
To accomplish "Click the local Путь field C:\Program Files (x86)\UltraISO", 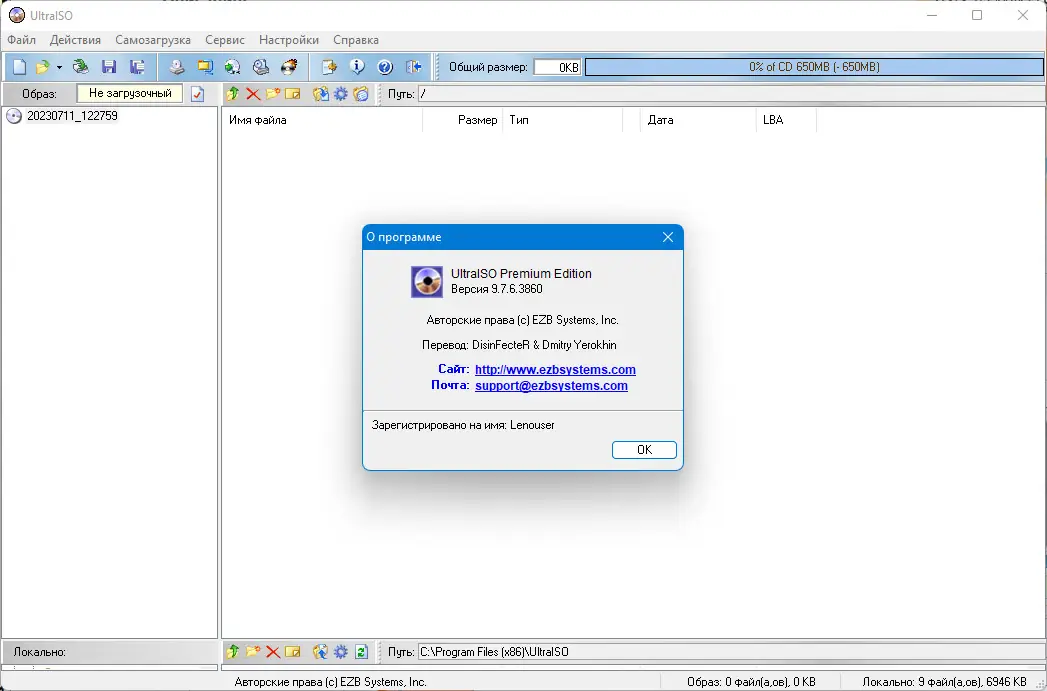I will (731, 652).
